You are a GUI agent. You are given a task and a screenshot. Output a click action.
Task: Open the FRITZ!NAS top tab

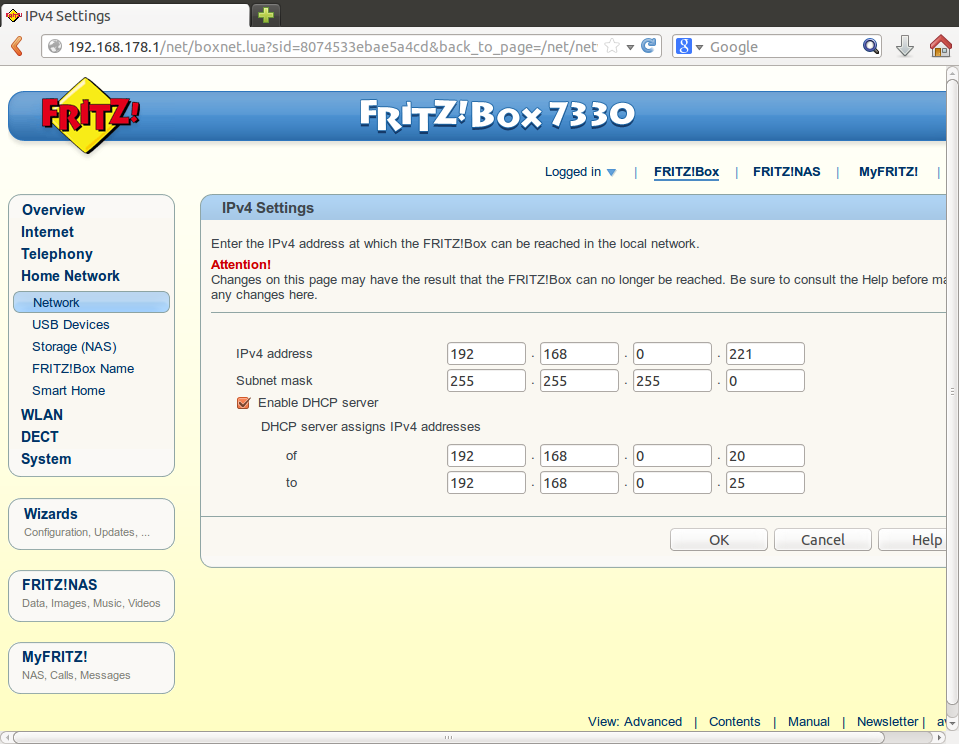(787, 172)
